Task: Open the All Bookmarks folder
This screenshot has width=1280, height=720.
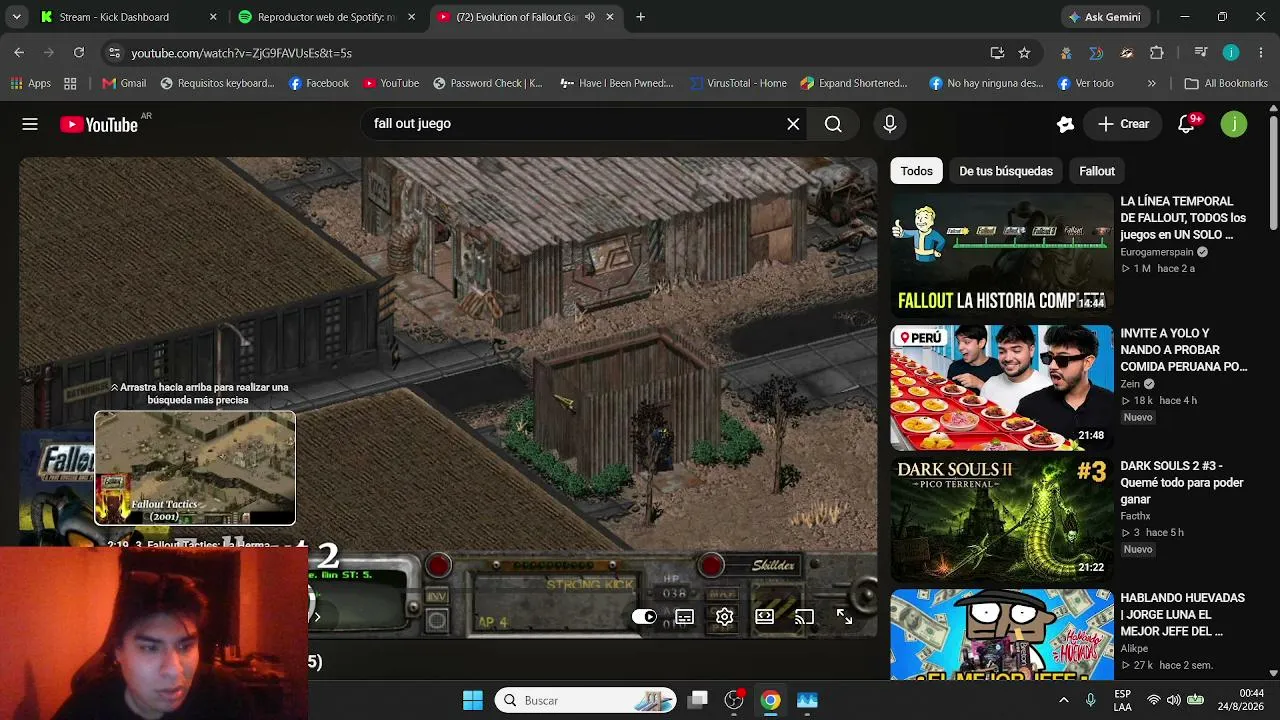Action: [1226, 83]
